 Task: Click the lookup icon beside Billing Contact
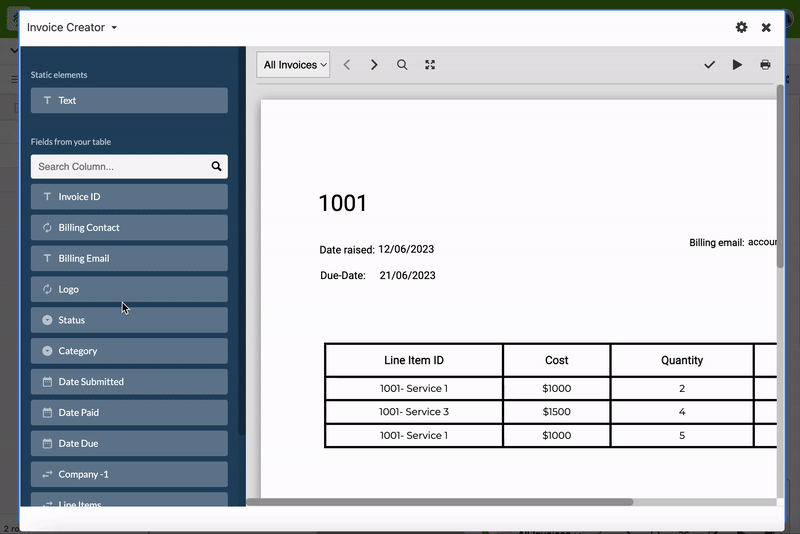[x=47, y=227]
